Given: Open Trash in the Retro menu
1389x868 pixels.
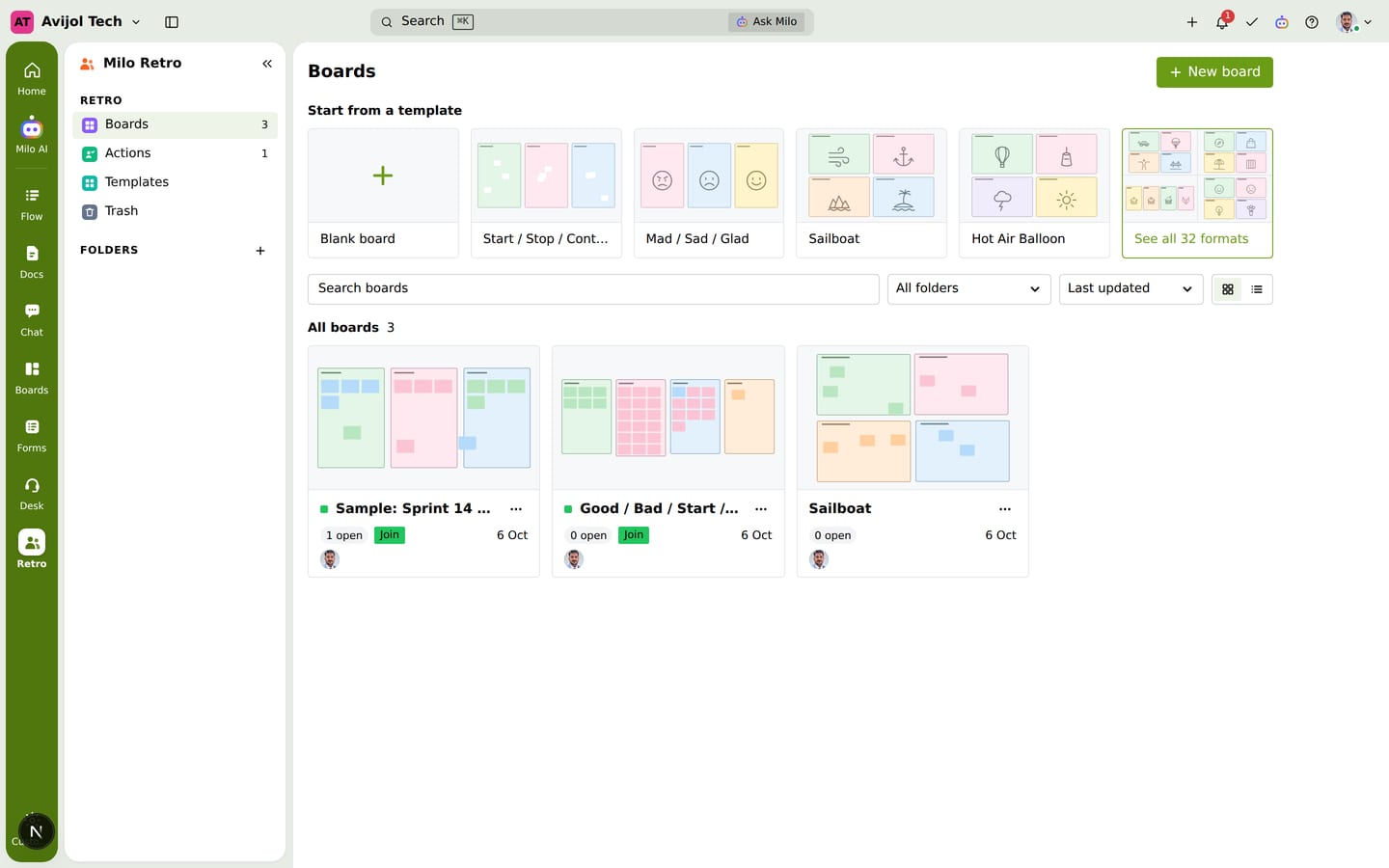Looking at the screenshot, I should click(175, 211).
